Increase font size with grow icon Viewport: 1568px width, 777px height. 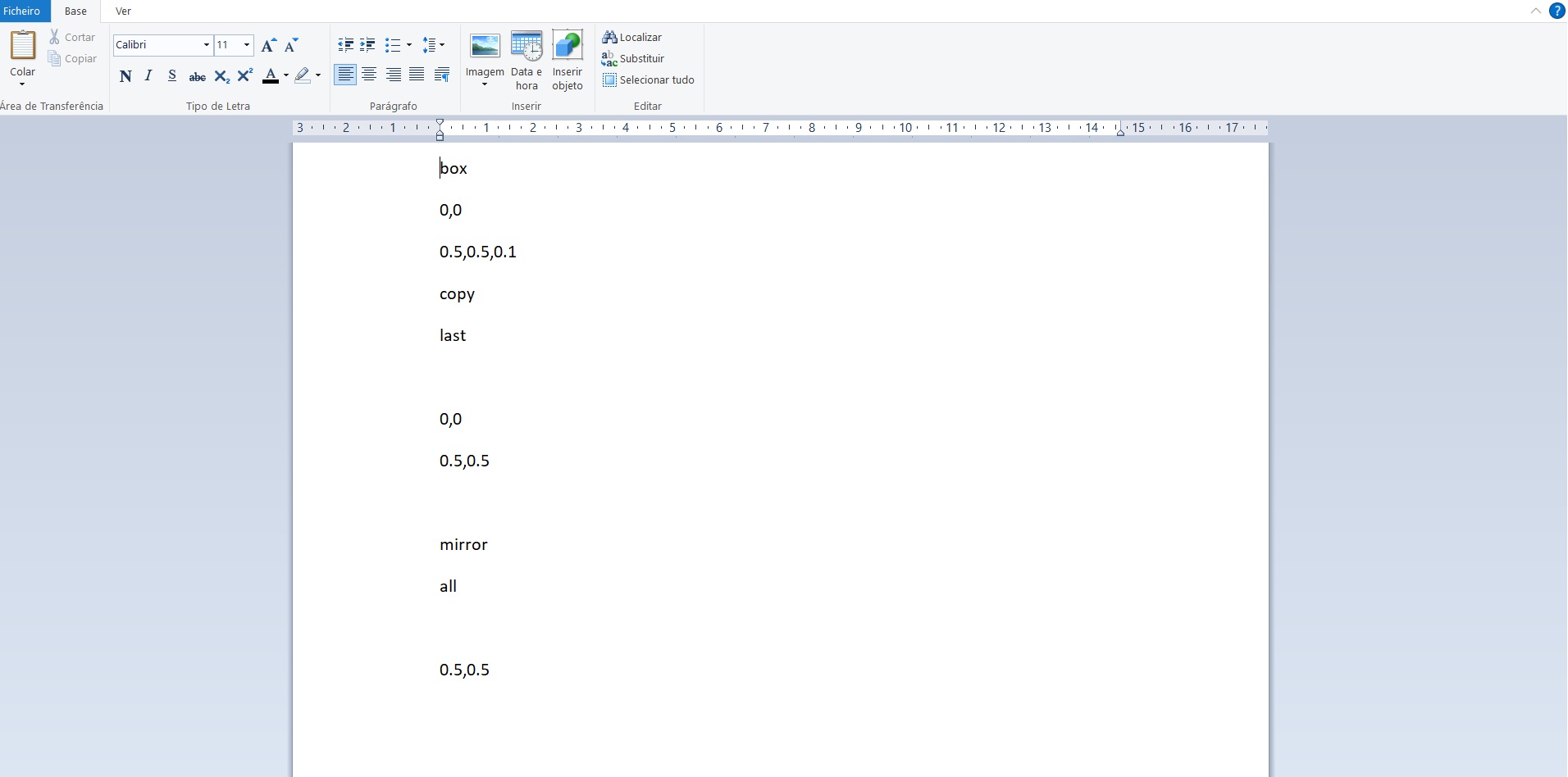tap(268, 45)
